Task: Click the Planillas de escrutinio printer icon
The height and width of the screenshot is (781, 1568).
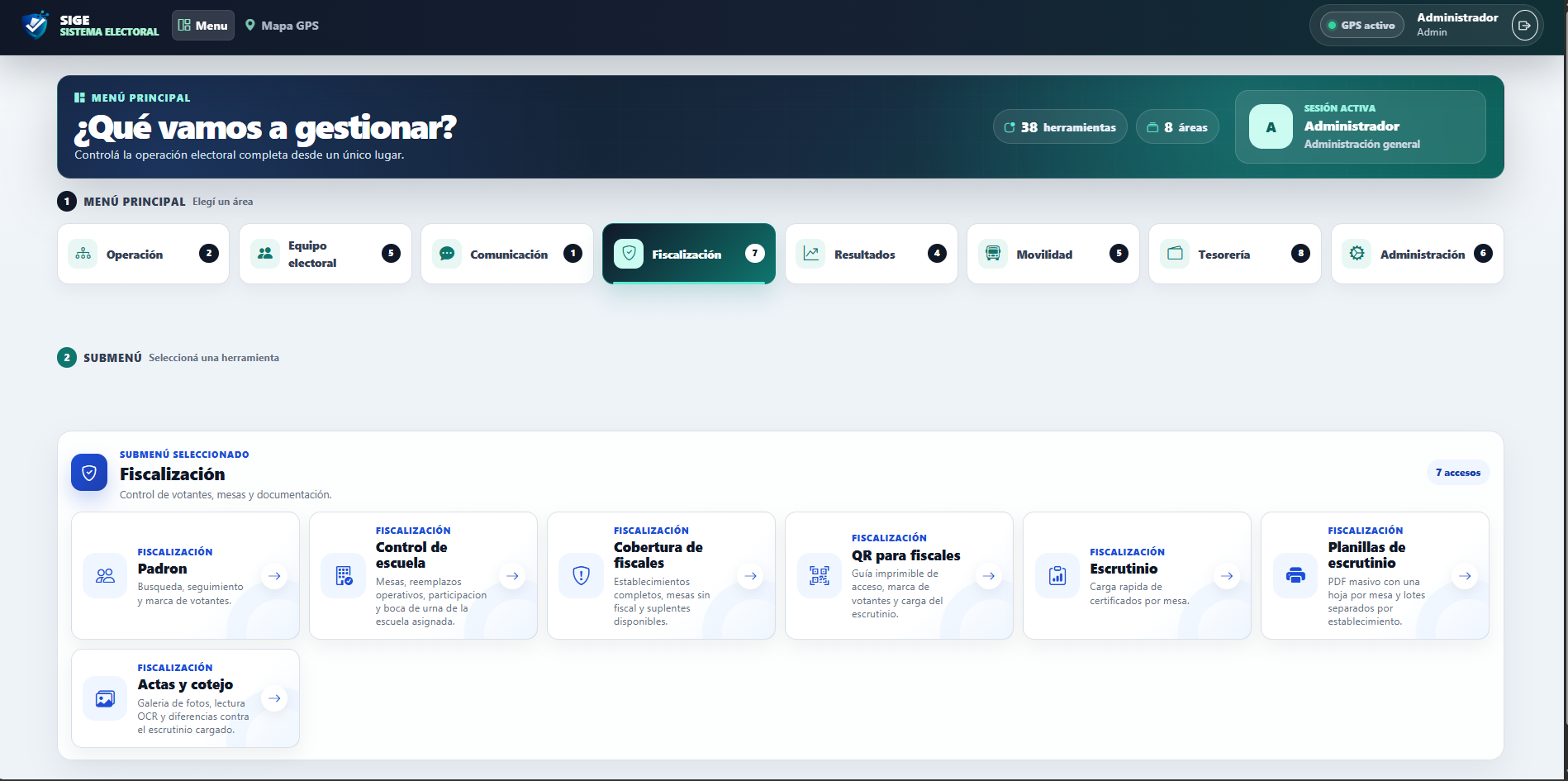Action: click(1295, 575)
